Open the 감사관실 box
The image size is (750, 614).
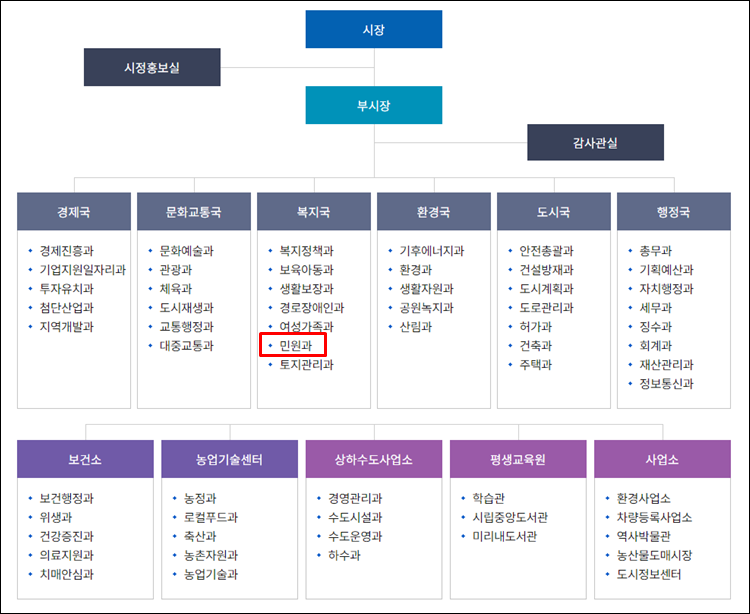click(x=596, y=143)
